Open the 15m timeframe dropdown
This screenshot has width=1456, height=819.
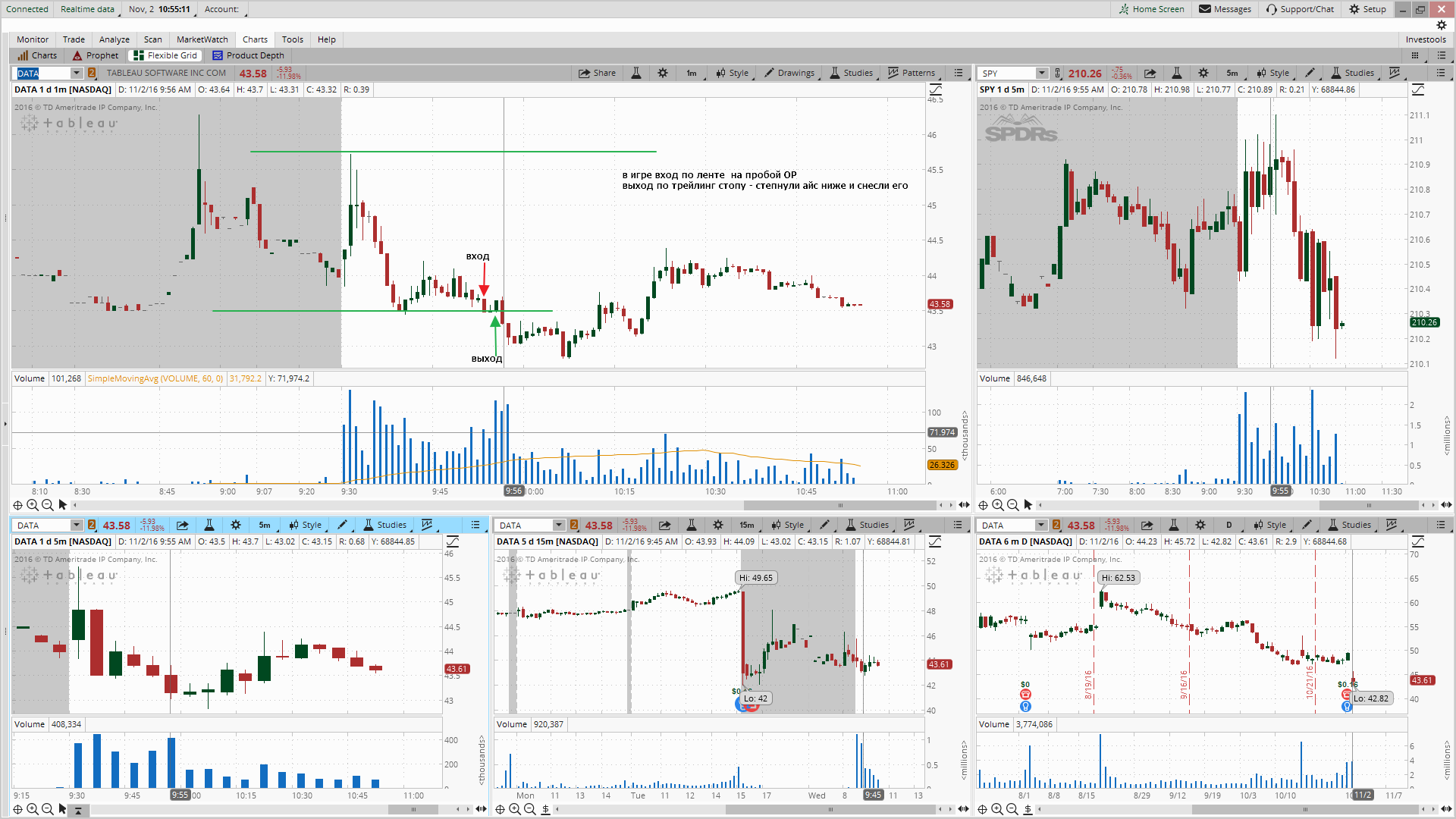[x=747, y=525]
